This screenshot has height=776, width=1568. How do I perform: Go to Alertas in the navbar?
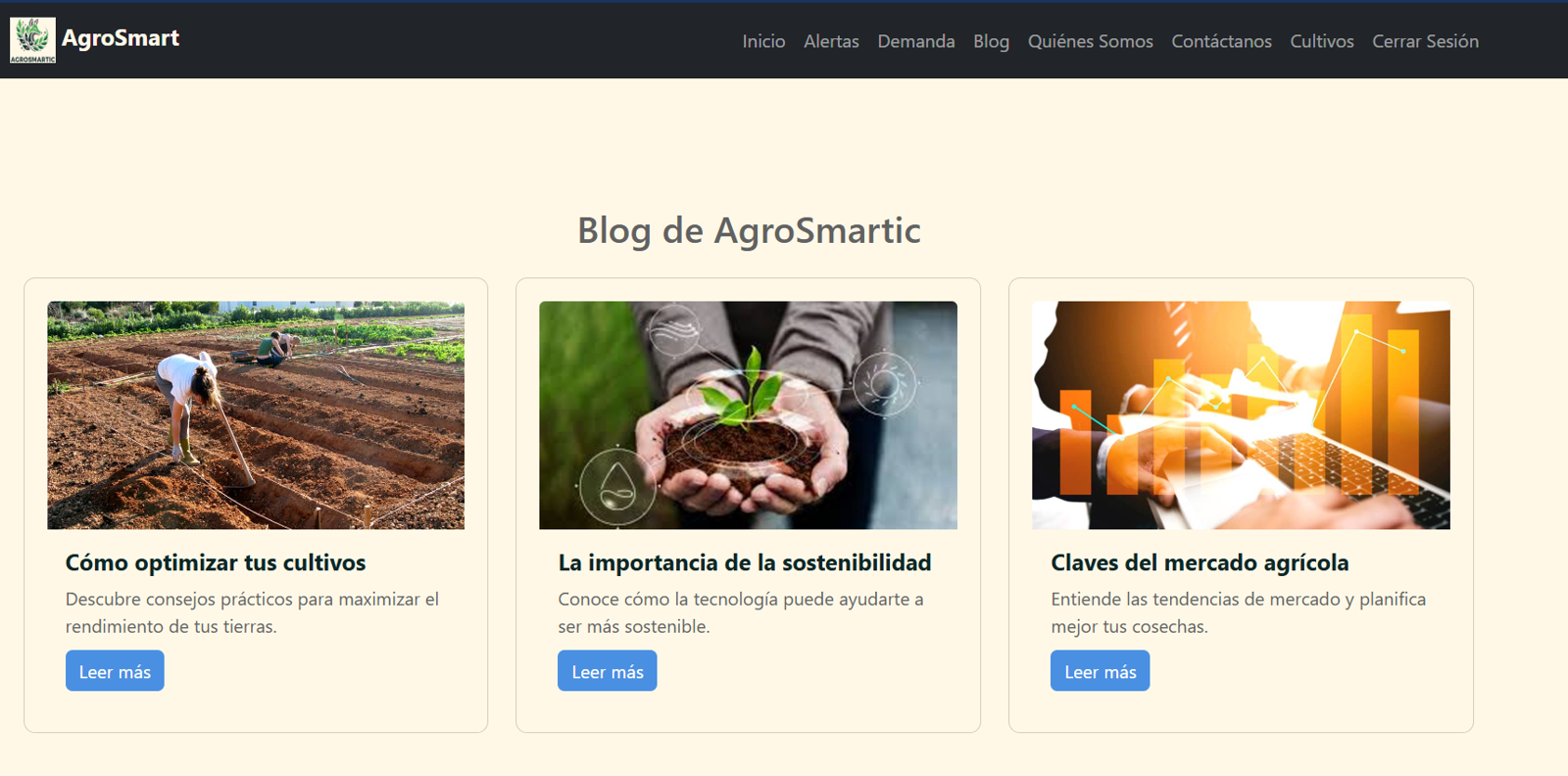coord(831,41)
